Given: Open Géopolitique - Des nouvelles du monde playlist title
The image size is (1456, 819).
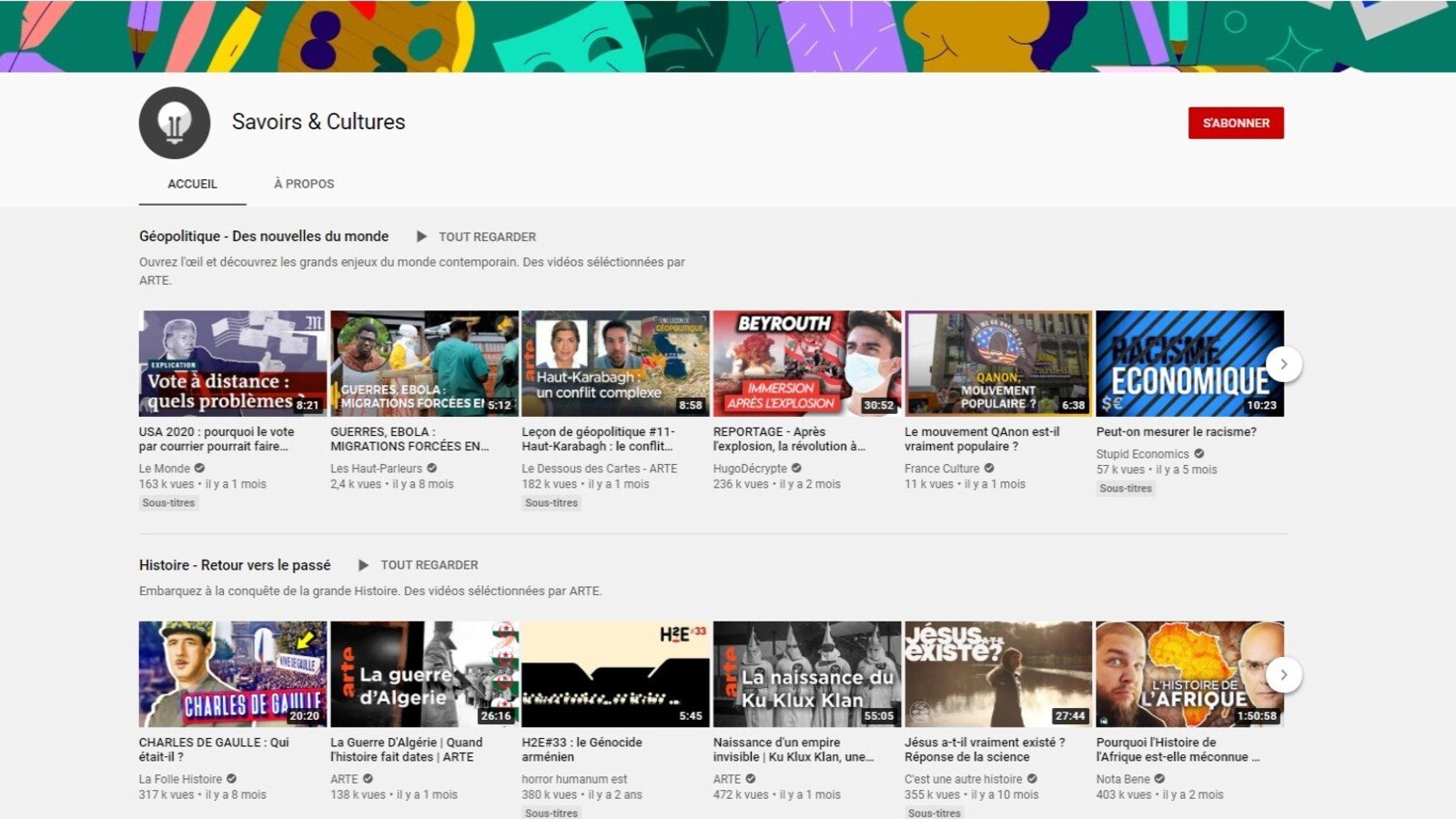Looking at the screenshot, I should (x=264, y=237).
